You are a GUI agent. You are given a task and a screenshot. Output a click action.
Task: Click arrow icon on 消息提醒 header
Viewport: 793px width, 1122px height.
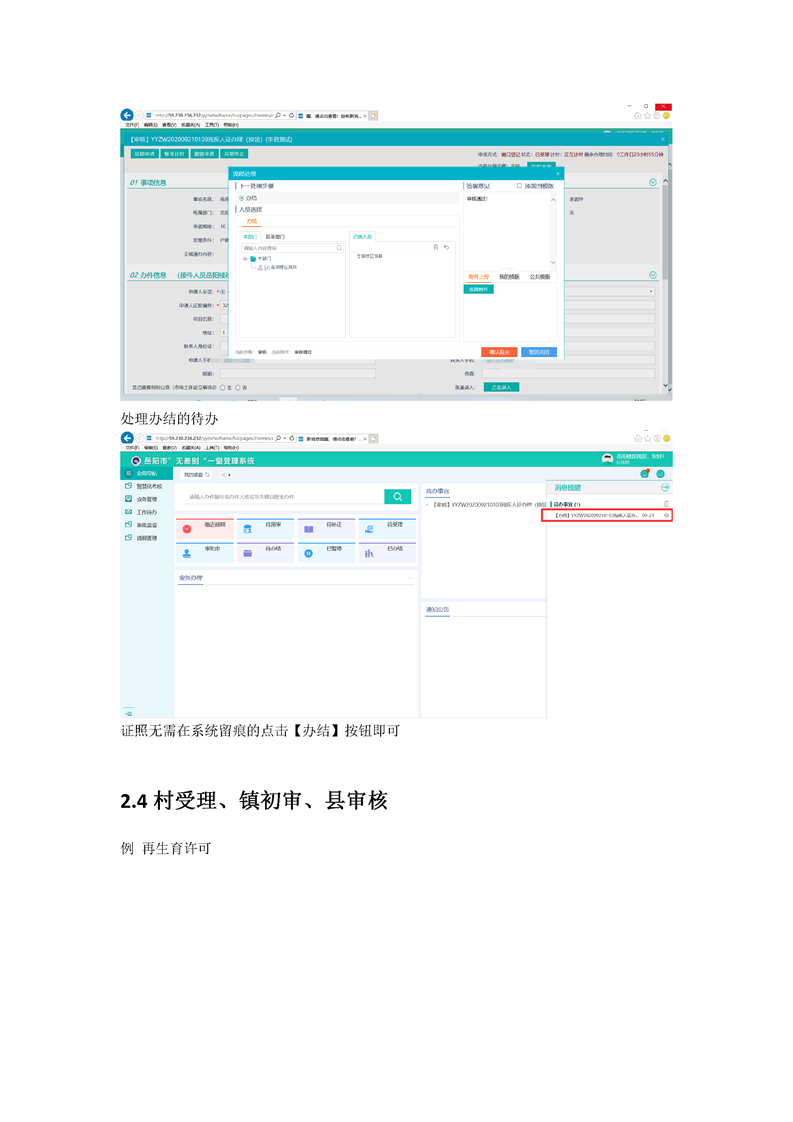(665, 487)
